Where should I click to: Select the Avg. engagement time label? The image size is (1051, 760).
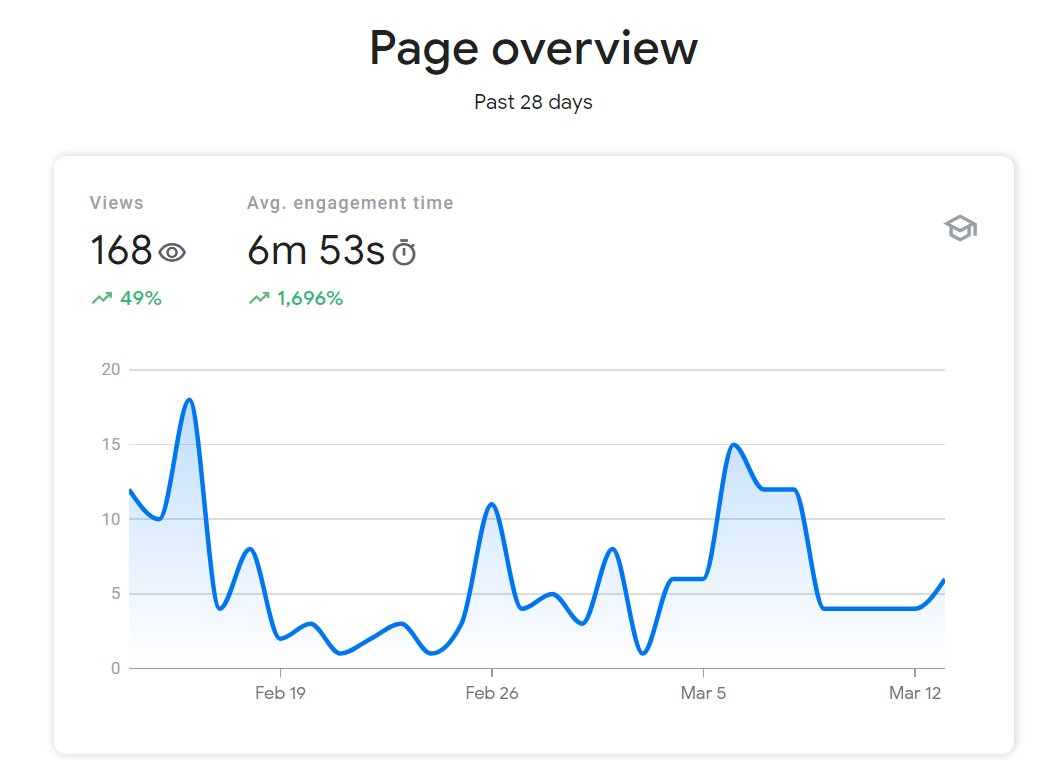pos(351,203)
